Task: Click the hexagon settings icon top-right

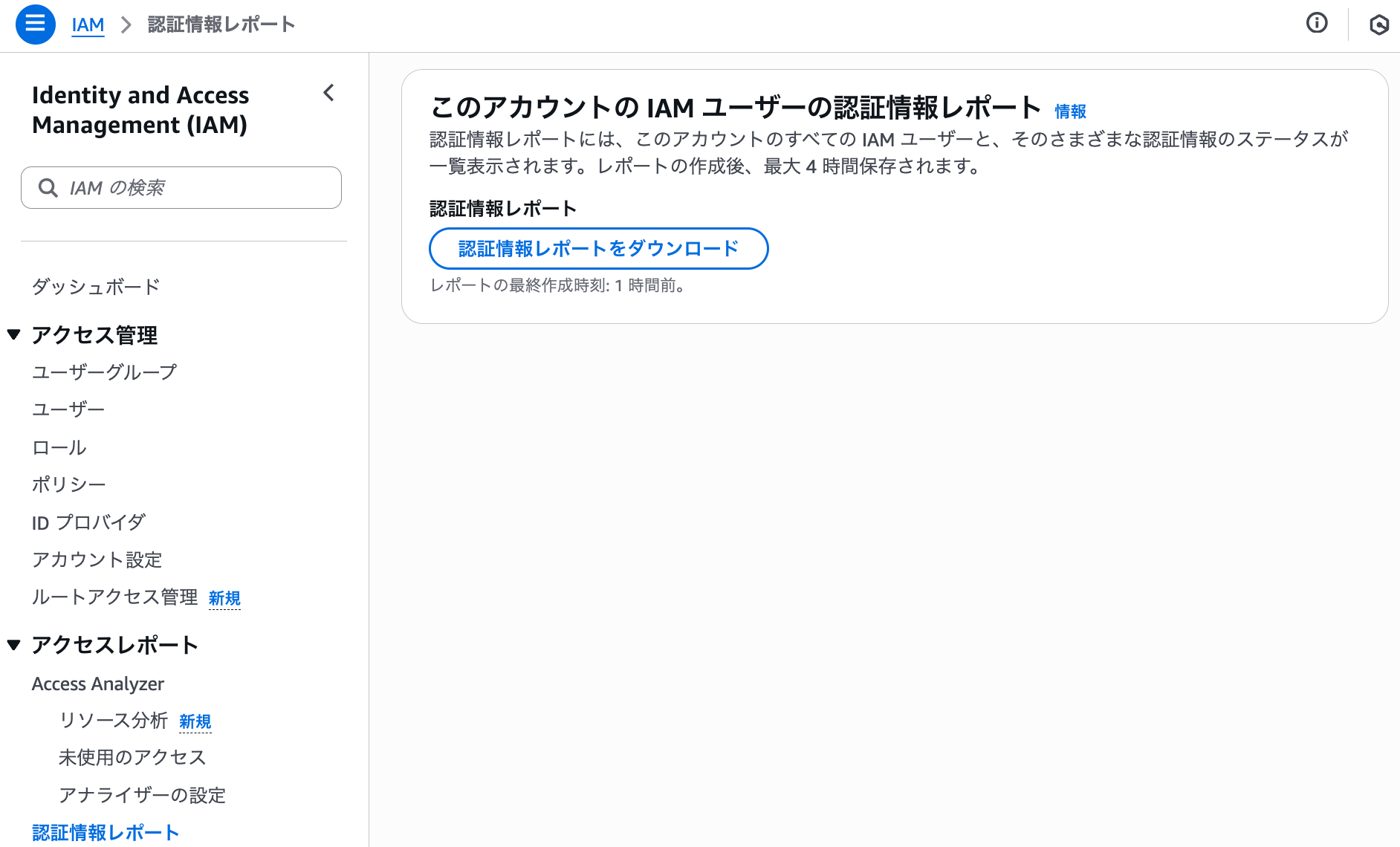Action: tap(1379, 25)
